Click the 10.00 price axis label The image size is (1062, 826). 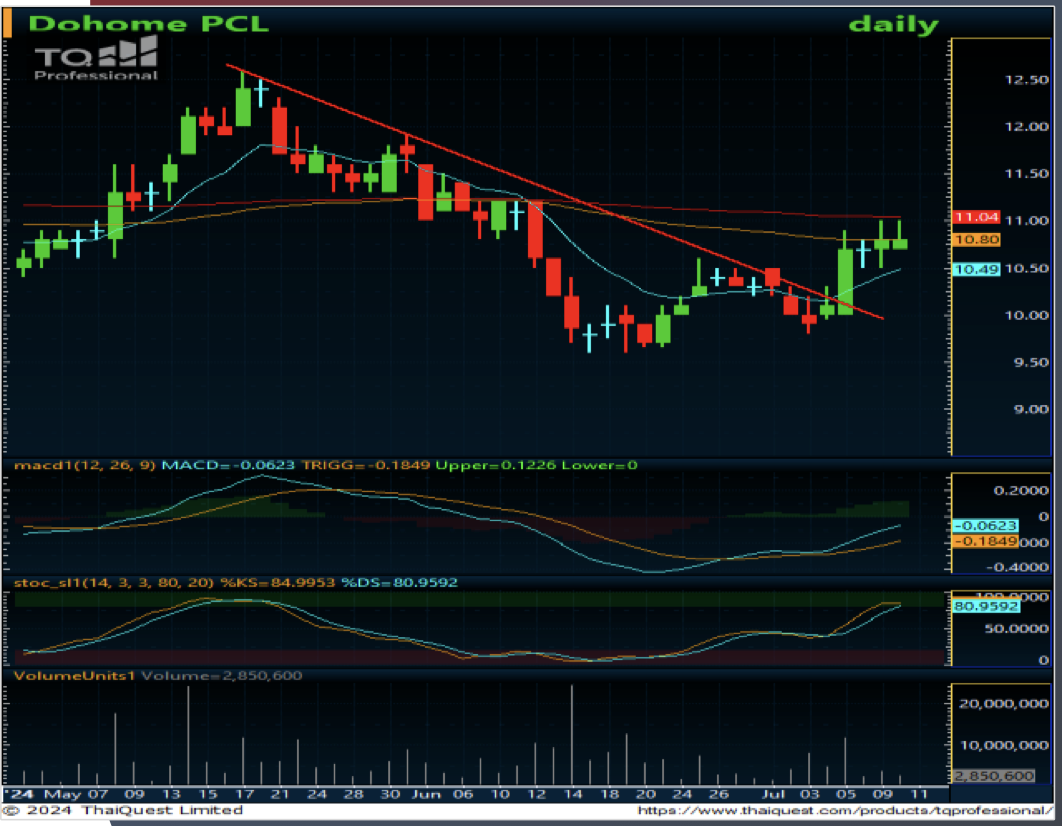1027,316
